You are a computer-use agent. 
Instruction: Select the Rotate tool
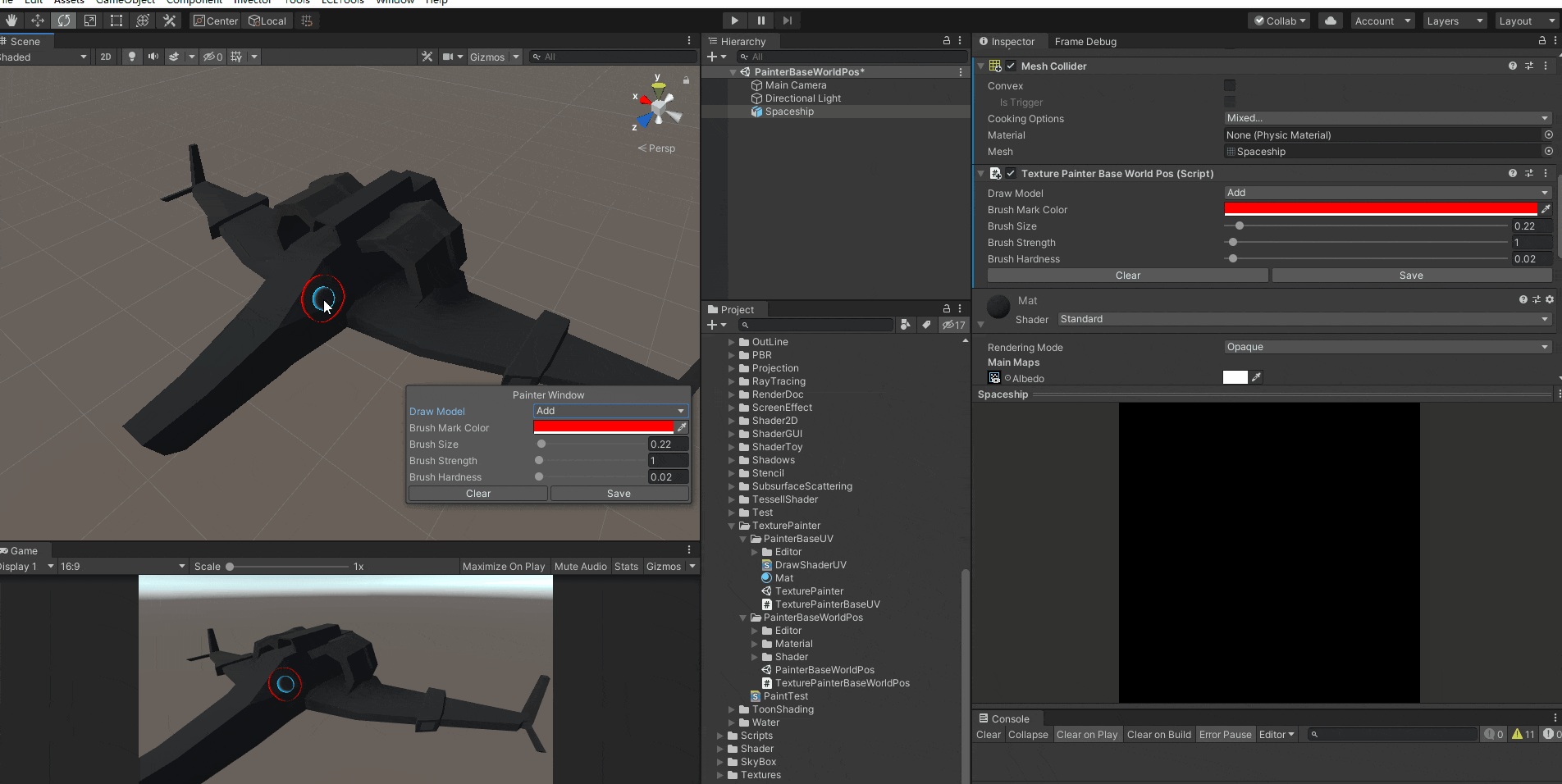pos(64,21)
